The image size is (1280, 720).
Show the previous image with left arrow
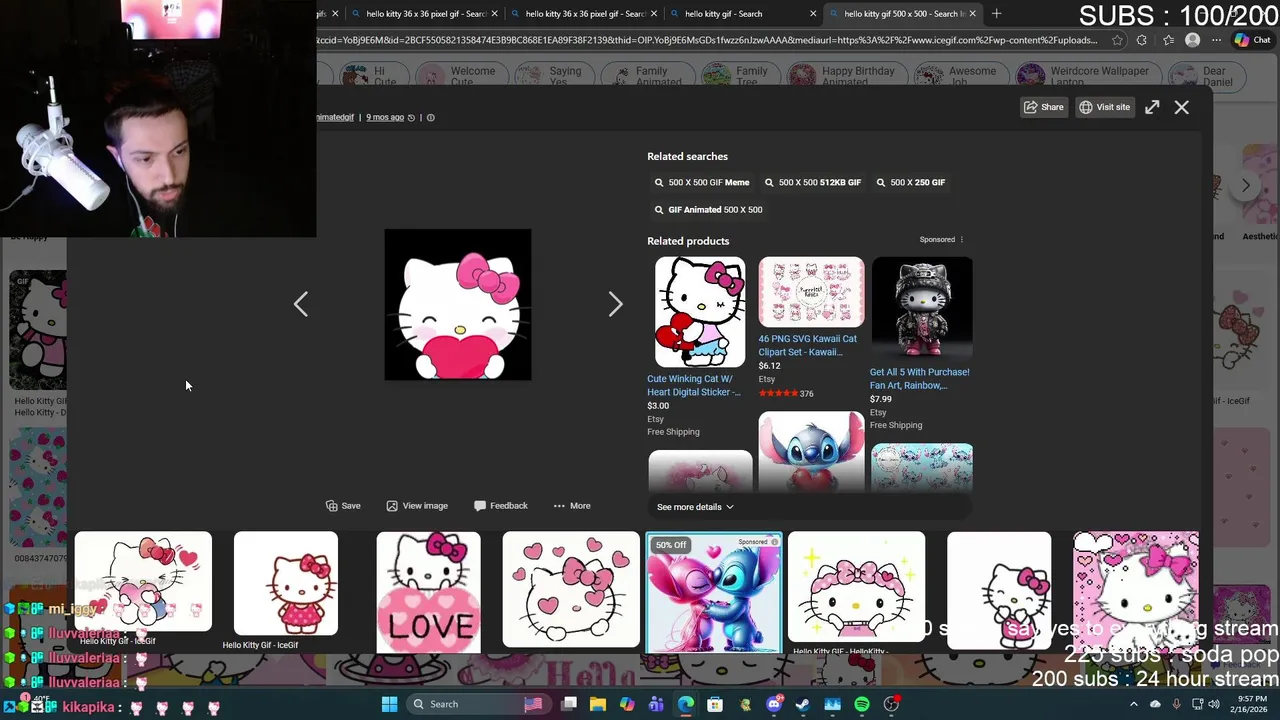click(301, 304)
